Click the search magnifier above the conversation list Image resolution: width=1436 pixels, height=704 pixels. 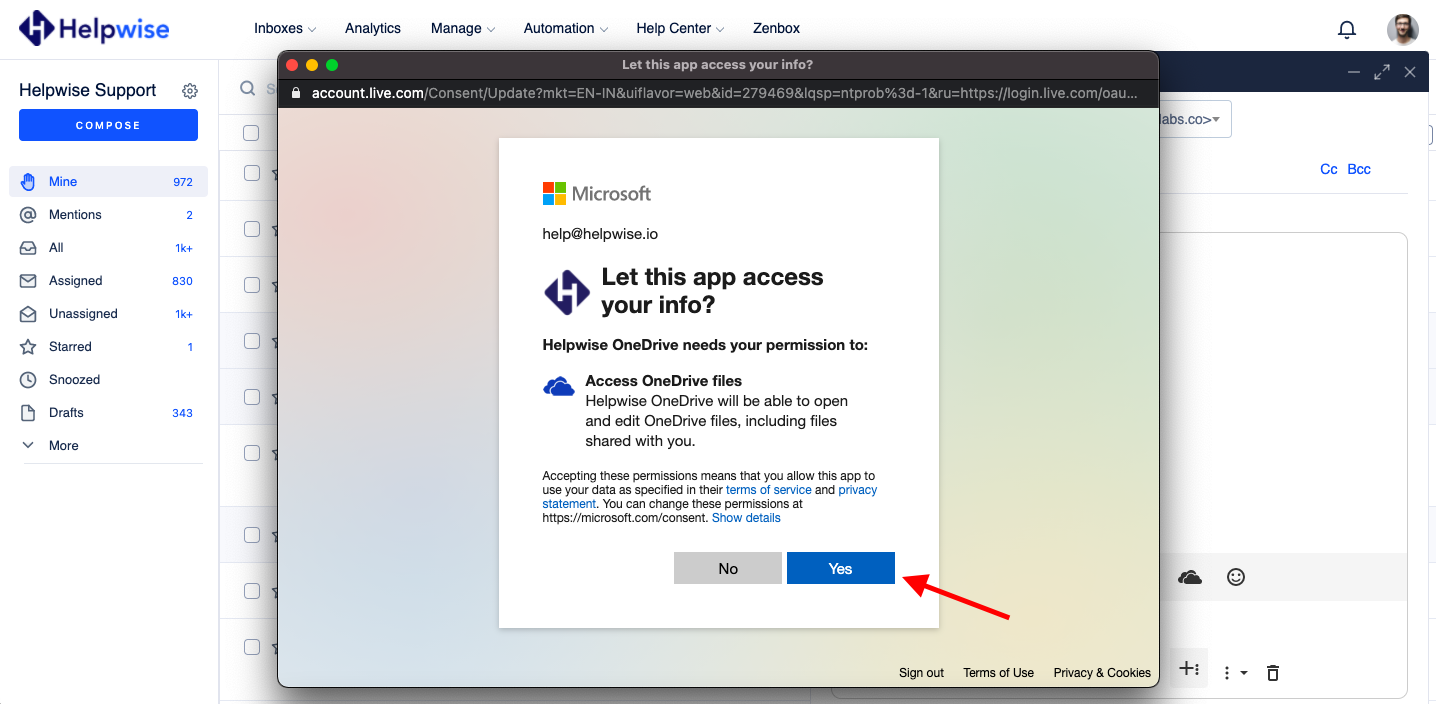[x=247, y=88]
